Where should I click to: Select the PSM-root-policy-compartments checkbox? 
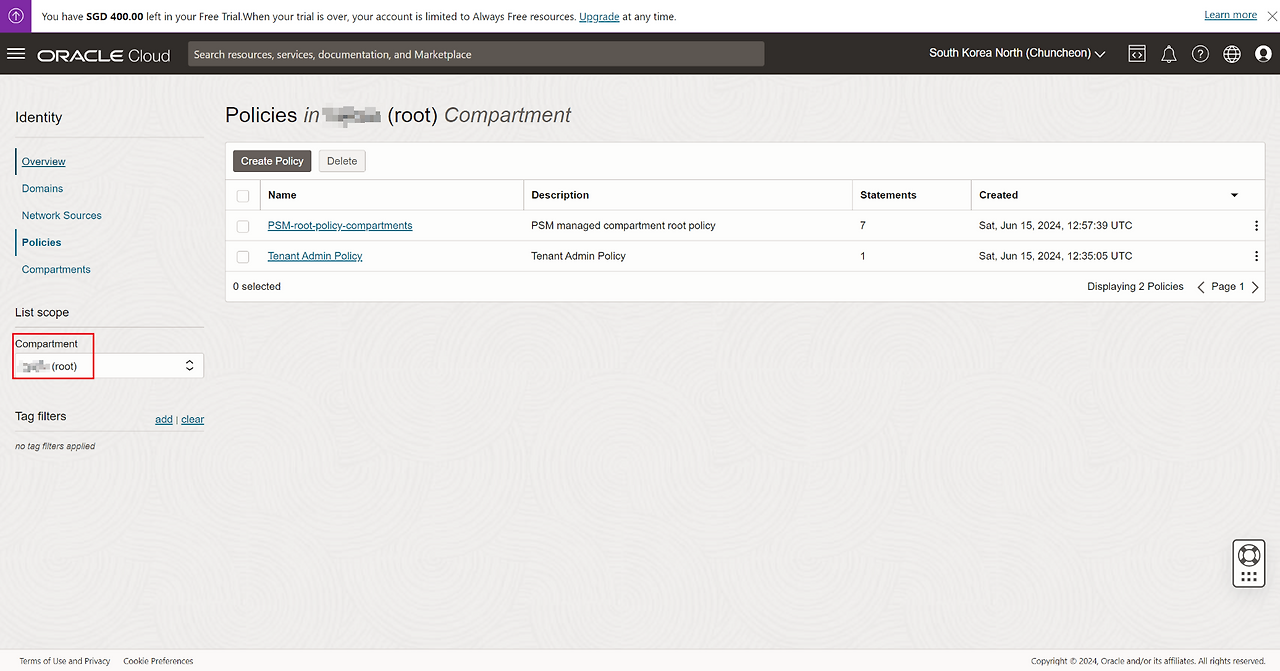243,226
